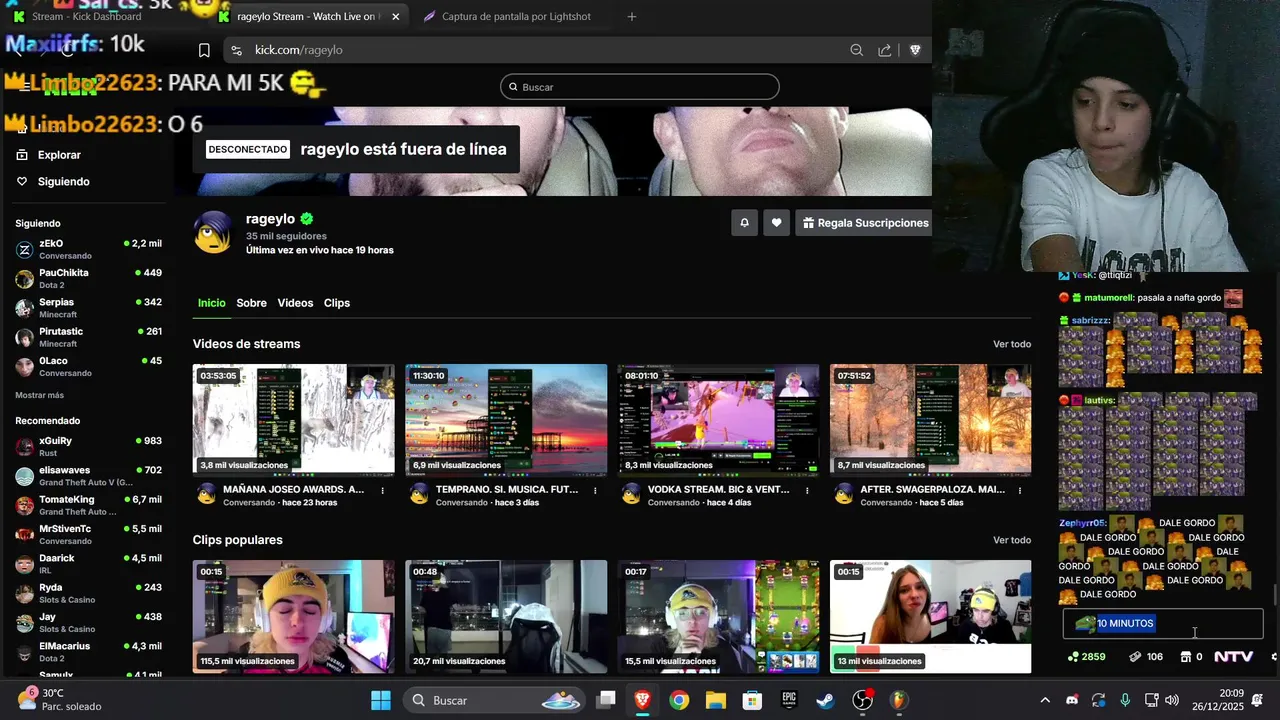Play the clip with 15,5 mil visualizaciones

pyautogui.click(x=718, y=616)
